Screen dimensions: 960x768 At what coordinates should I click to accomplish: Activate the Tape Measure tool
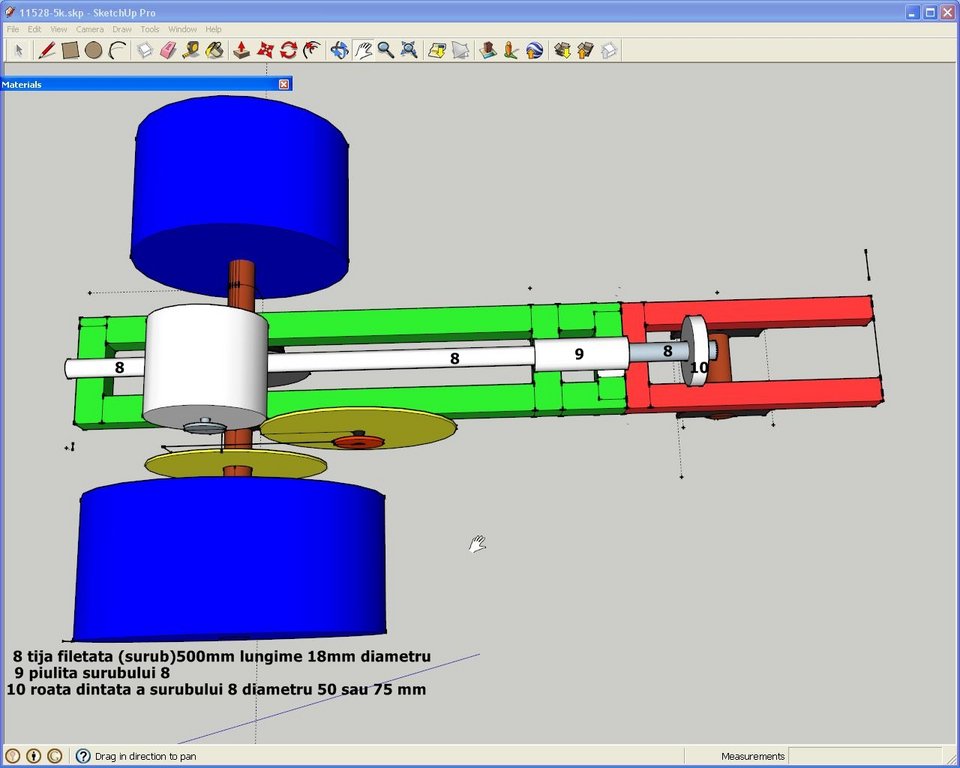click(x=191, y=50)
